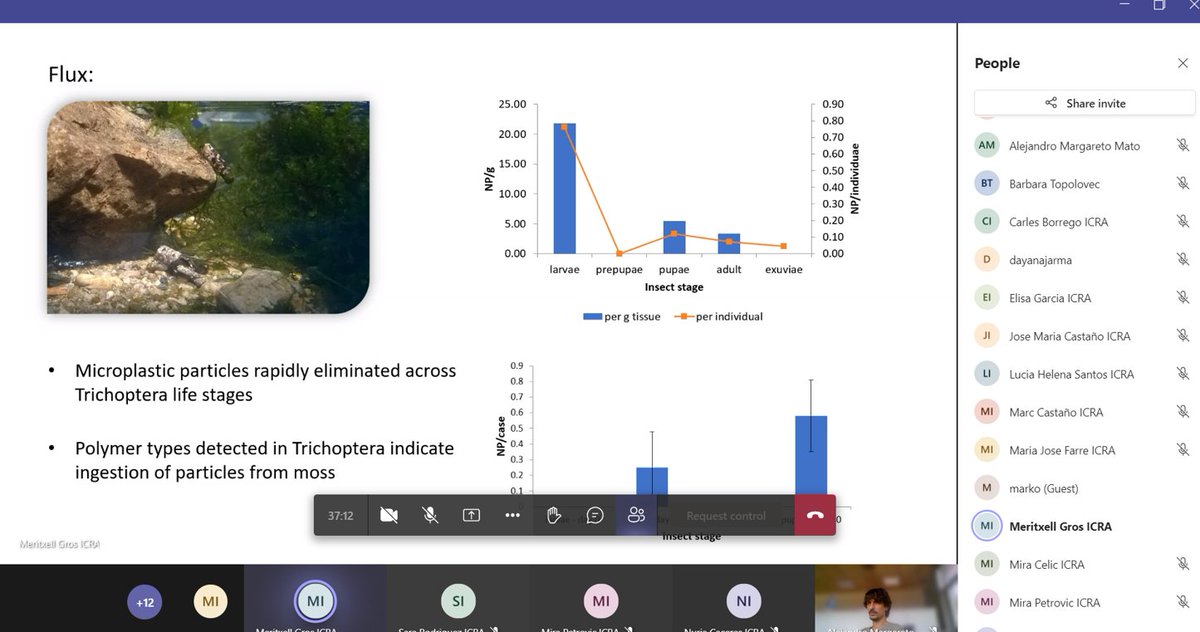Image resolution: width=1200 pixels, height=632 pixels.
Task: Click the MI avatar for Mira Celic
Action: [987, 563]
